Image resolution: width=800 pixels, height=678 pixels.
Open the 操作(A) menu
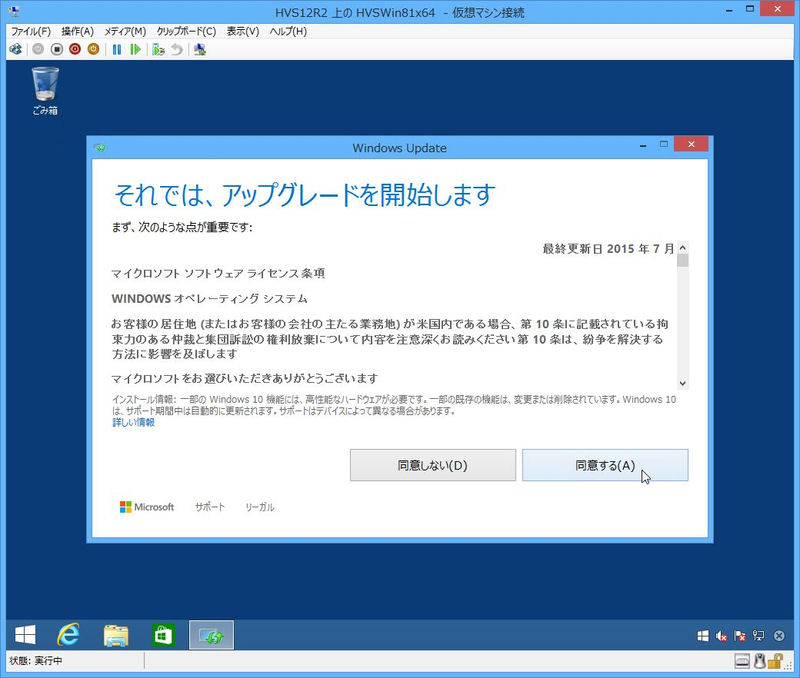pyautogui.click(x=78, y=31)
